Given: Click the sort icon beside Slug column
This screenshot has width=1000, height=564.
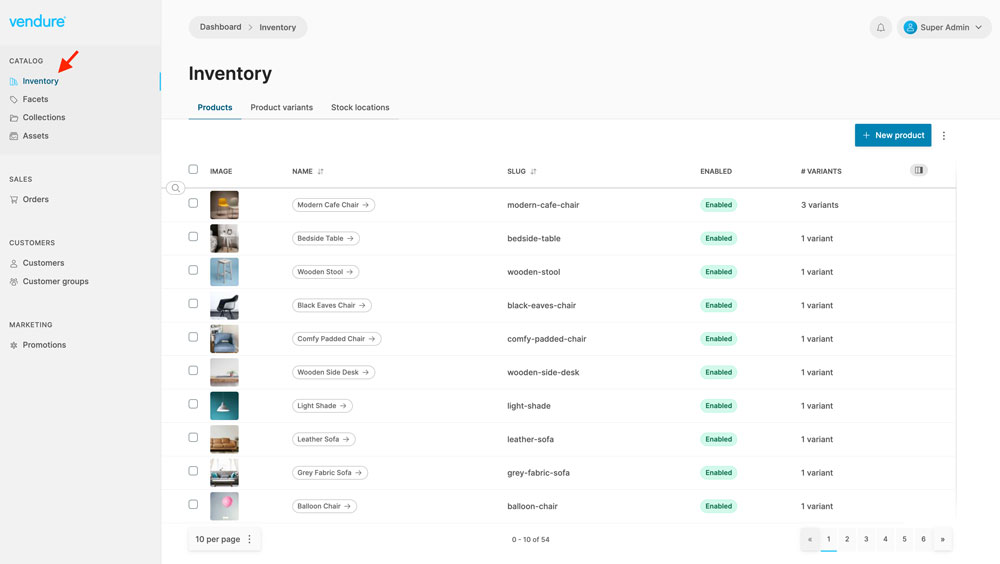Looking at the screenshot, I should tap(534, 172).
